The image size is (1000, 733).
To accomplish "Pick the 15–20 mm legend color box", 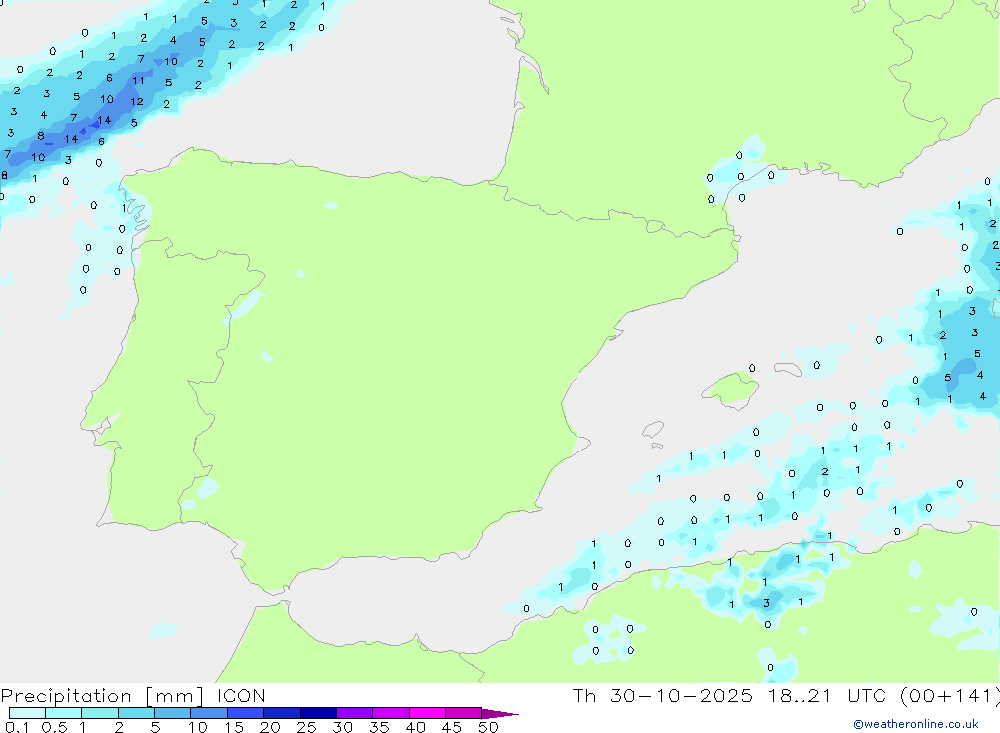I will point(246,713).
